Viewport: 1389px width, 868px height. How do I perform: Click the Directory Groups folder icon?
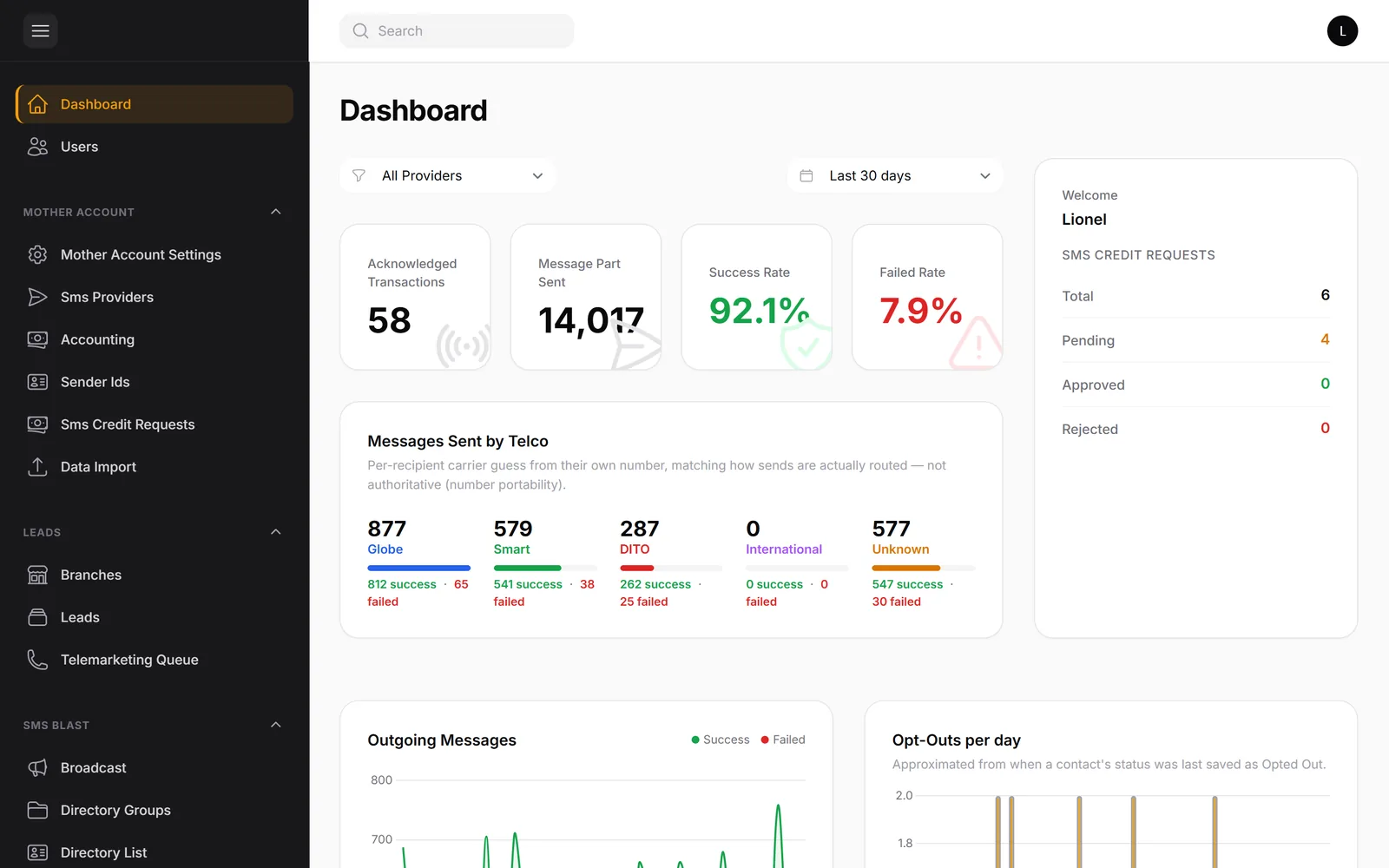(37, 810)
